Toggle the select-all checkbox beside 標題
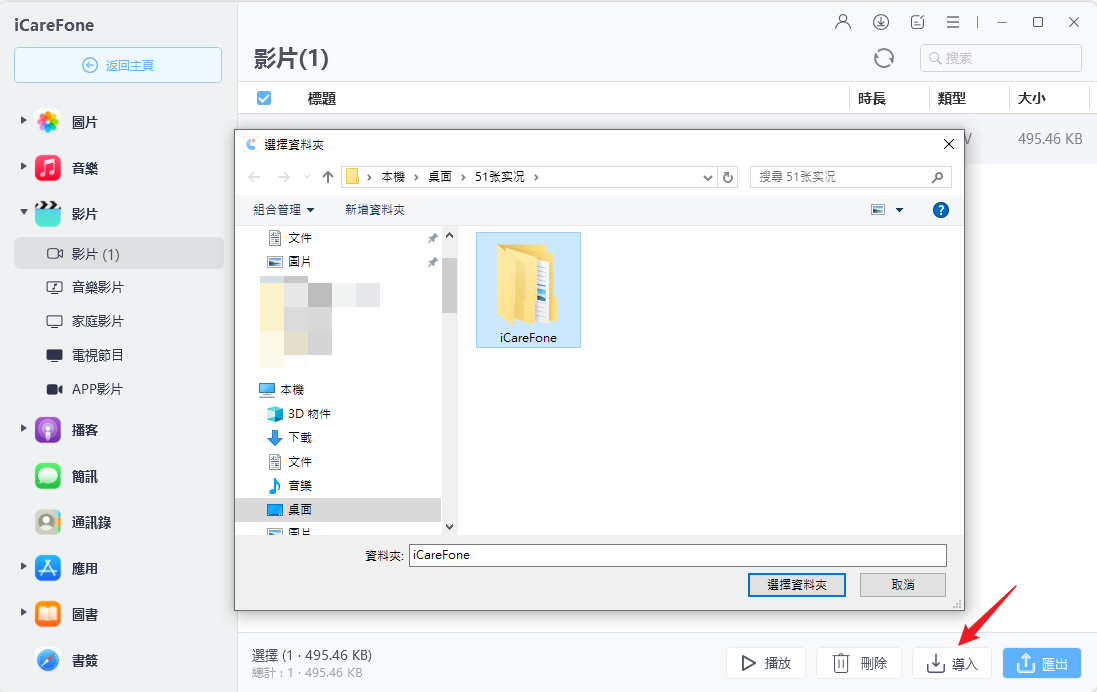Image resolution: width=1097 pixels, height=692 pixels. pyautogui.click(x=264, y=98)
